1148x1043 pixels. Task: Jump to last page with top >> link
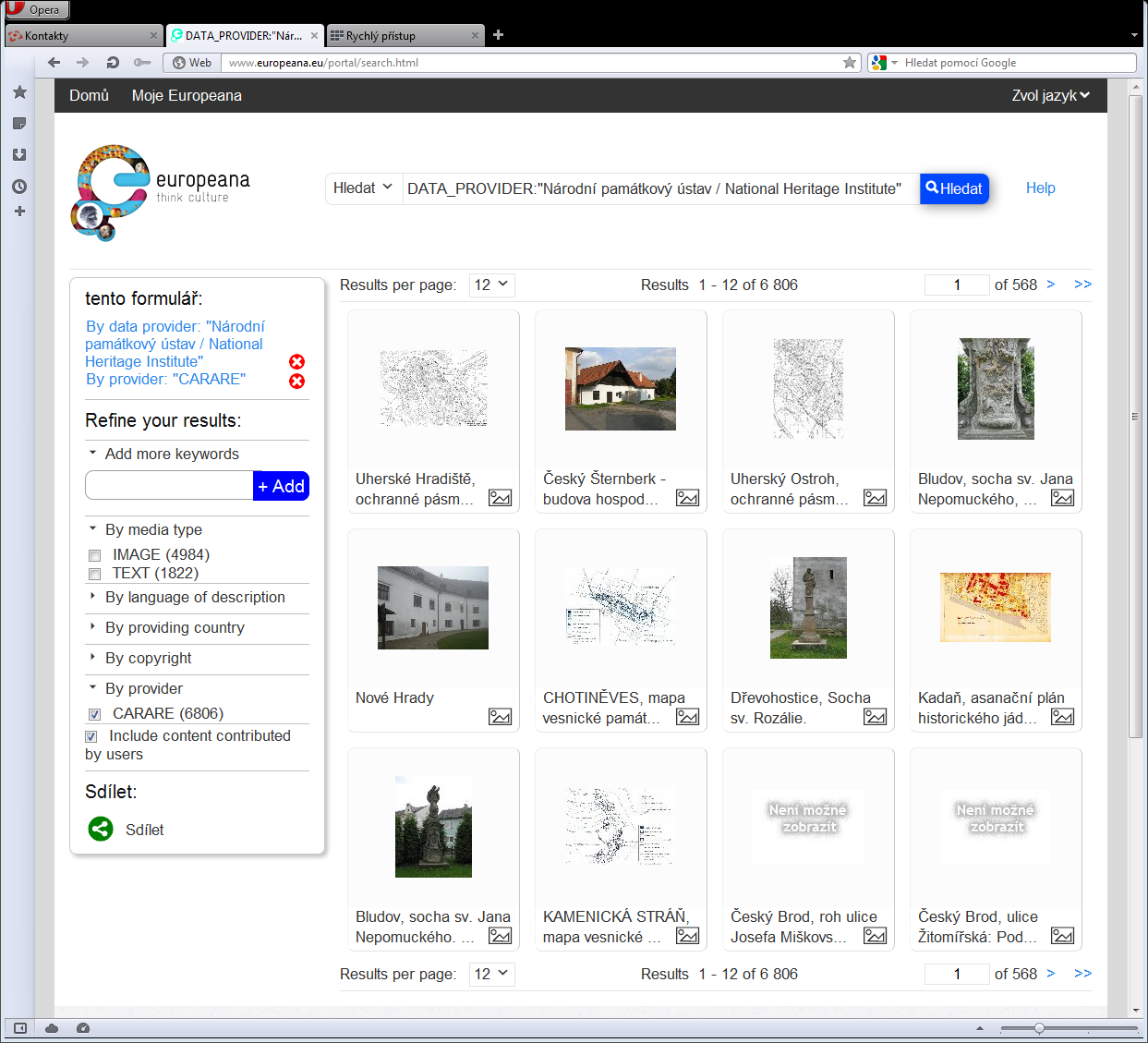click(x=1082, y=285)
